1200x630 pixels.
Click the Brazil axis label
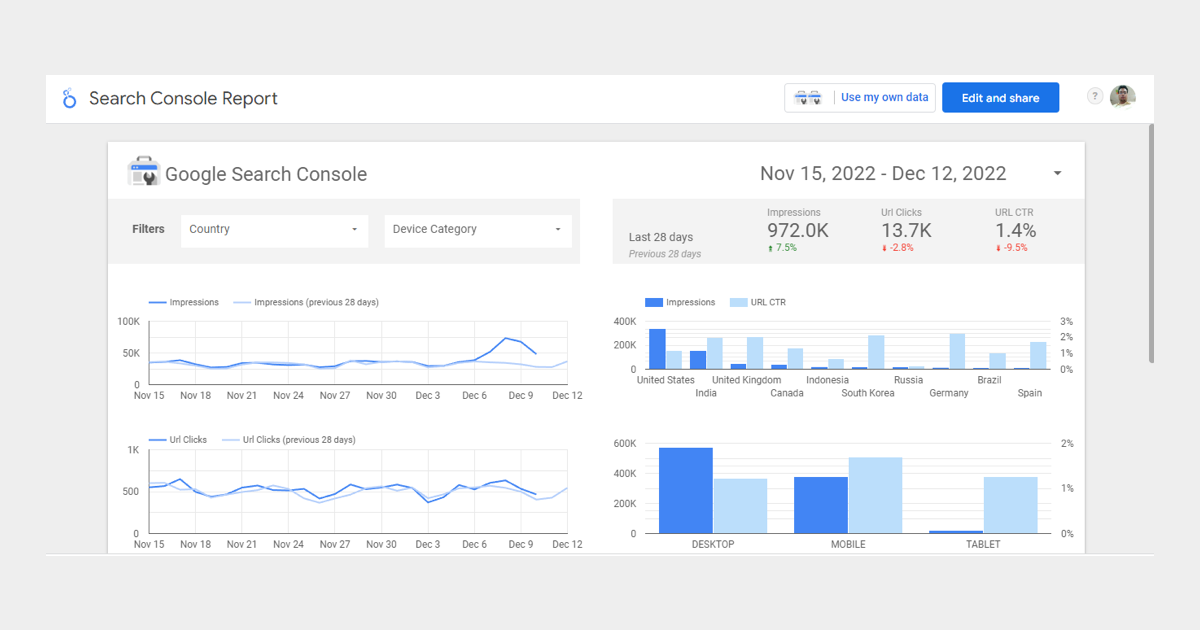coord(989,380)
